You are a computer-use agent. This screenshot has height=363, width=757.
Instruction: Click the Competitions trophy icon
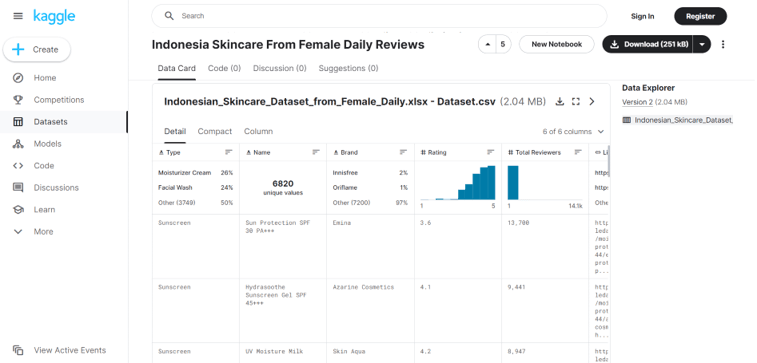18,100
